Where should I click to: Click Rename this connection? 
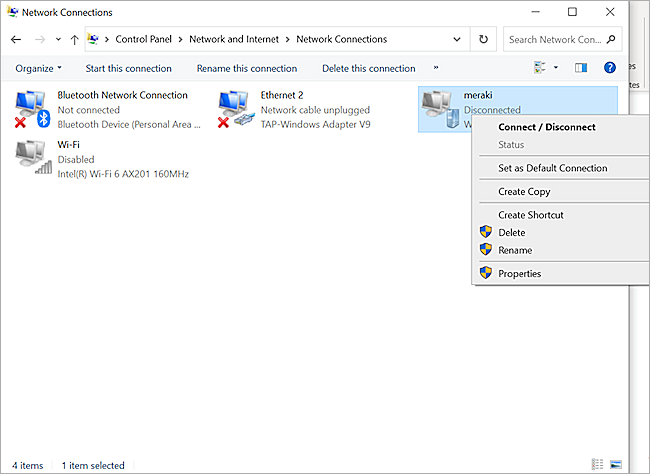pyautogui.click(x=247, y=68)
